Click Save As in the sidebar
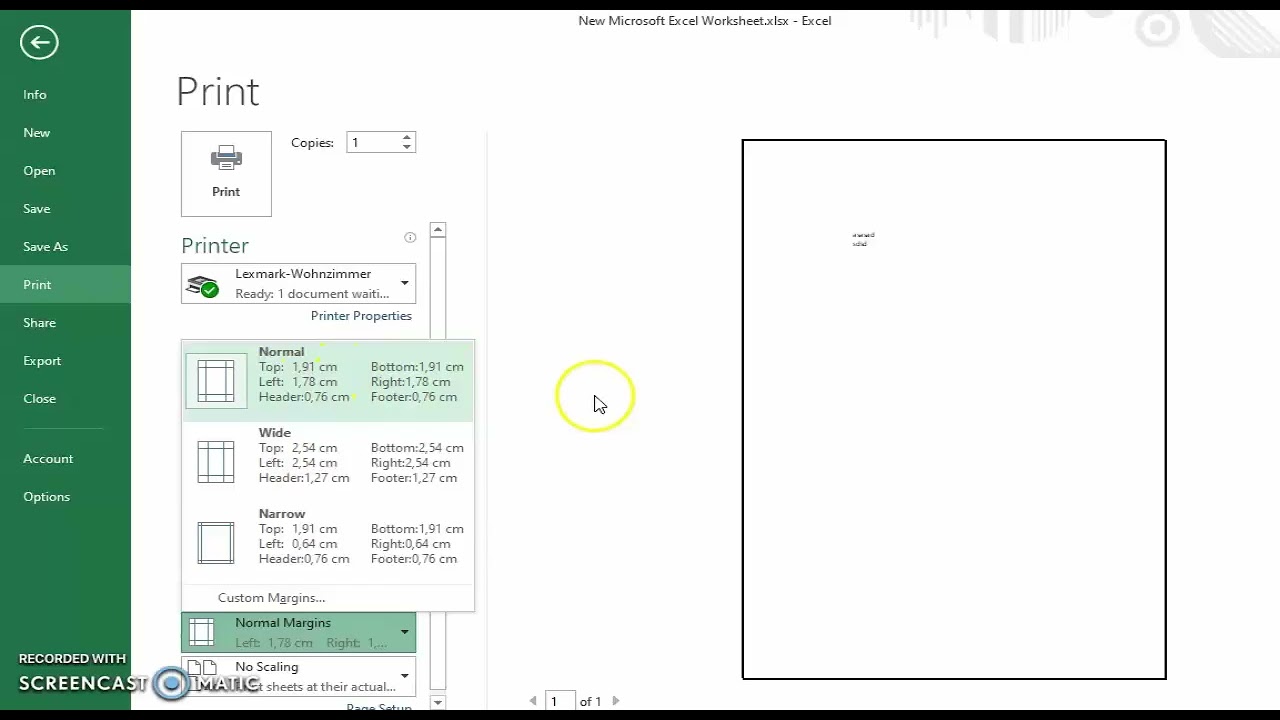 (65, 246)
